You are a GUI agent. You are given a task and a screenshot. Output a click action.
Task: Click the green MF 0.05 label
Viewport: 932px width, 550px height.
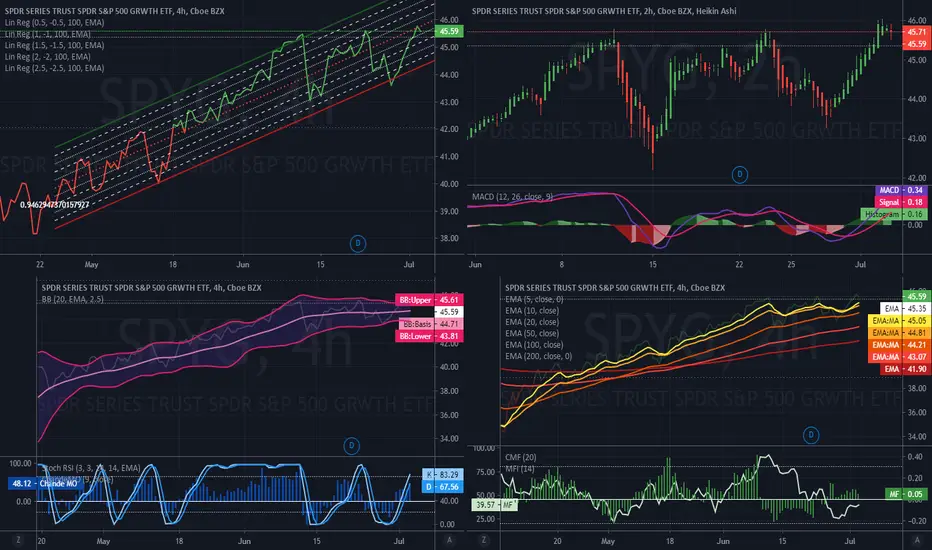coord(906,494)
